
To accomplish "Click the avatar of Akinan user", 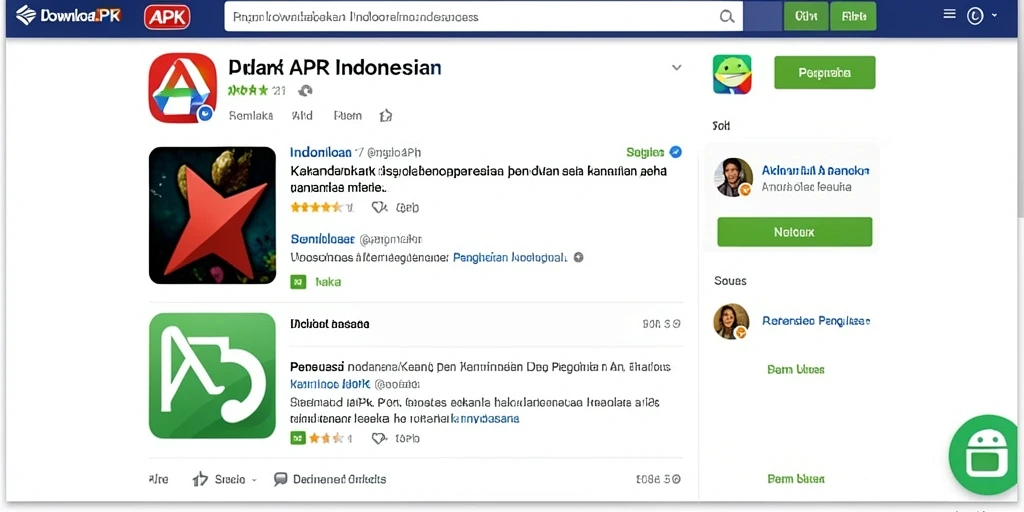I will 733,177.
